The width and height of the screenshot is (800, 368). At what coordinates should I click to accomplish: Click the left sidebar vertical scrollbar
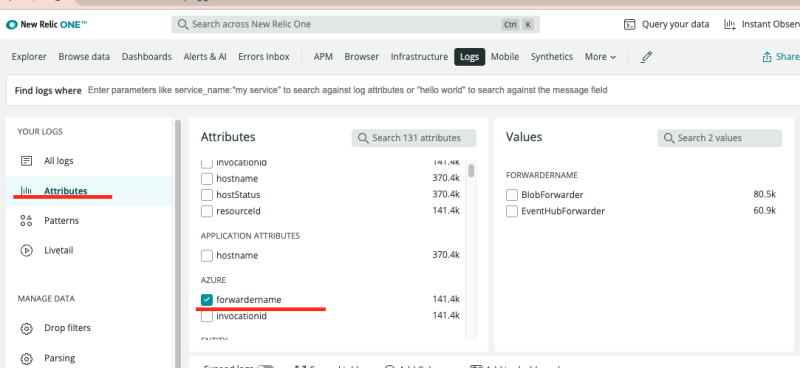[x=178, y=243]
